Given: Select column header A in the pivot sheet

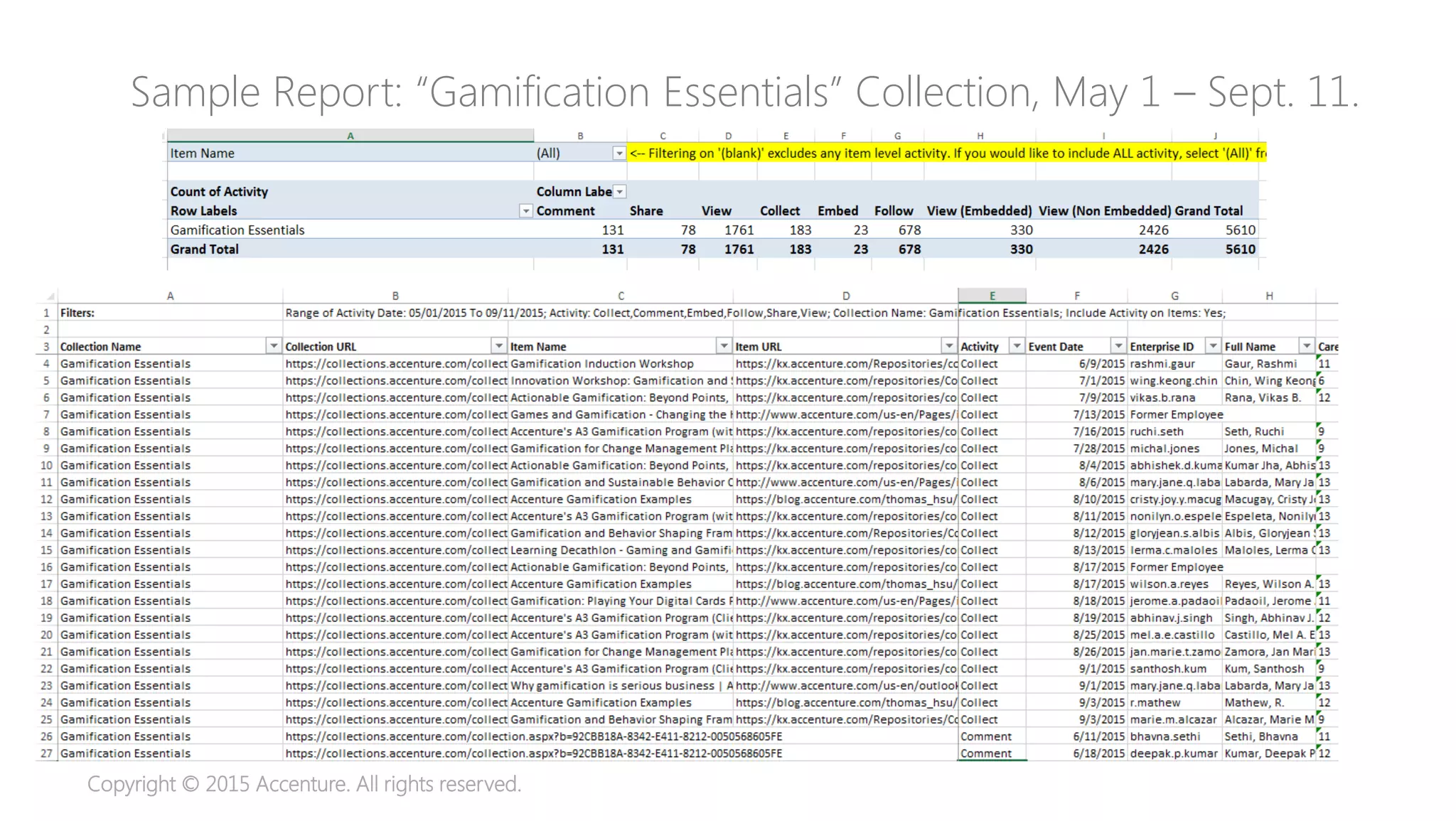Looking at the screenshot, I should 350,136.
